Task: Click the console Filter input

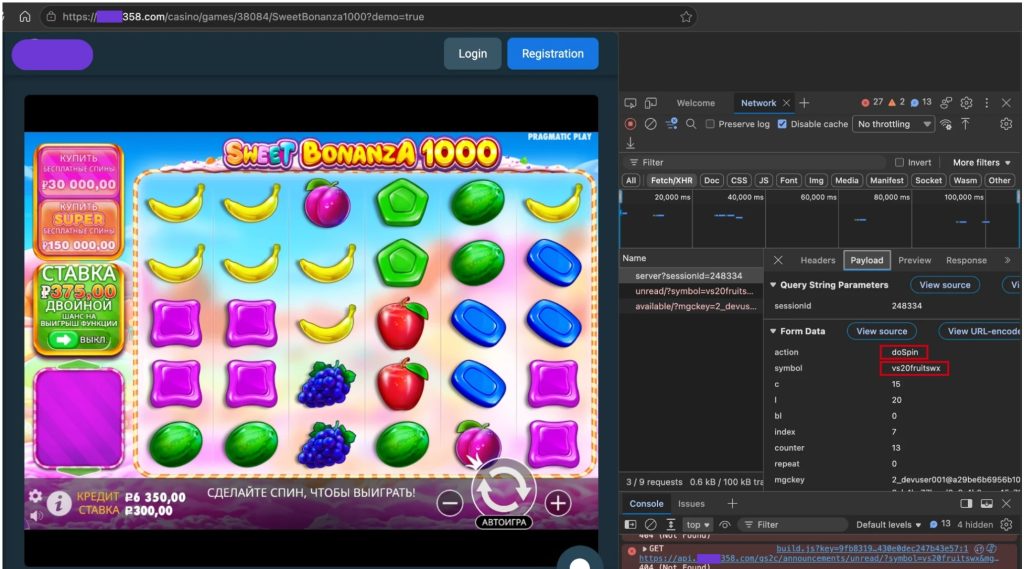Action: [793, 525]
